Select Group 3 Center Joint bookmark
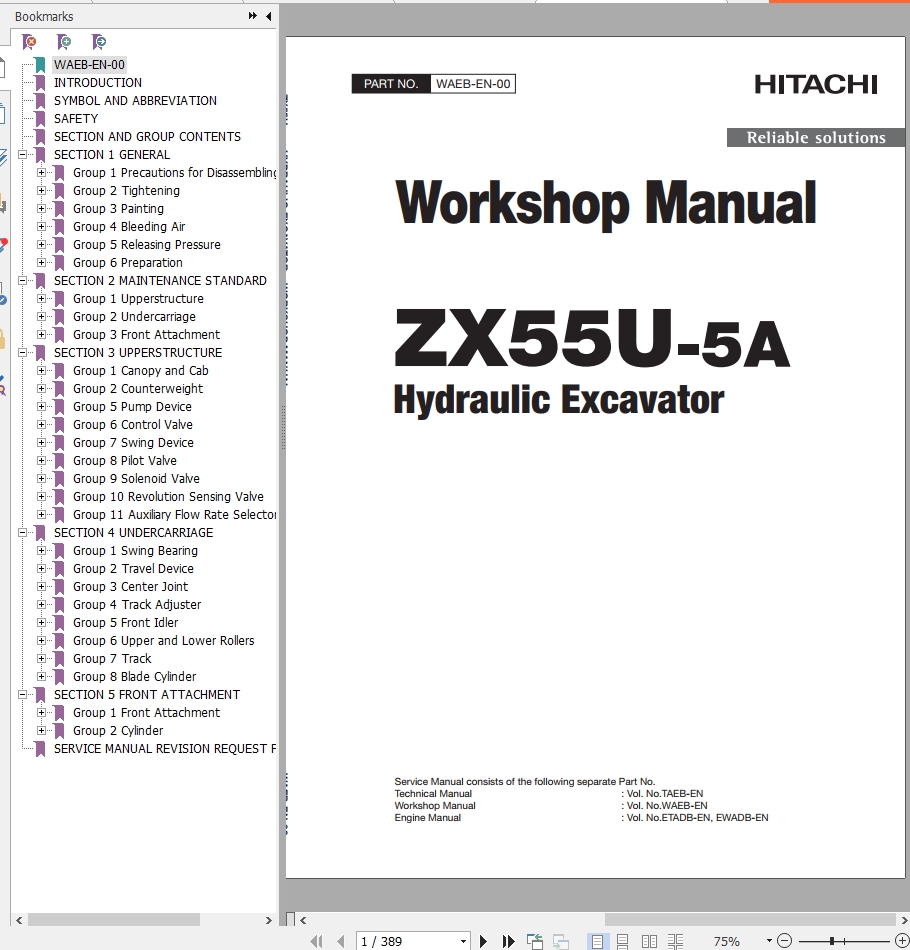Viewport: 910px width, 950px height. (x=131, y=586)
